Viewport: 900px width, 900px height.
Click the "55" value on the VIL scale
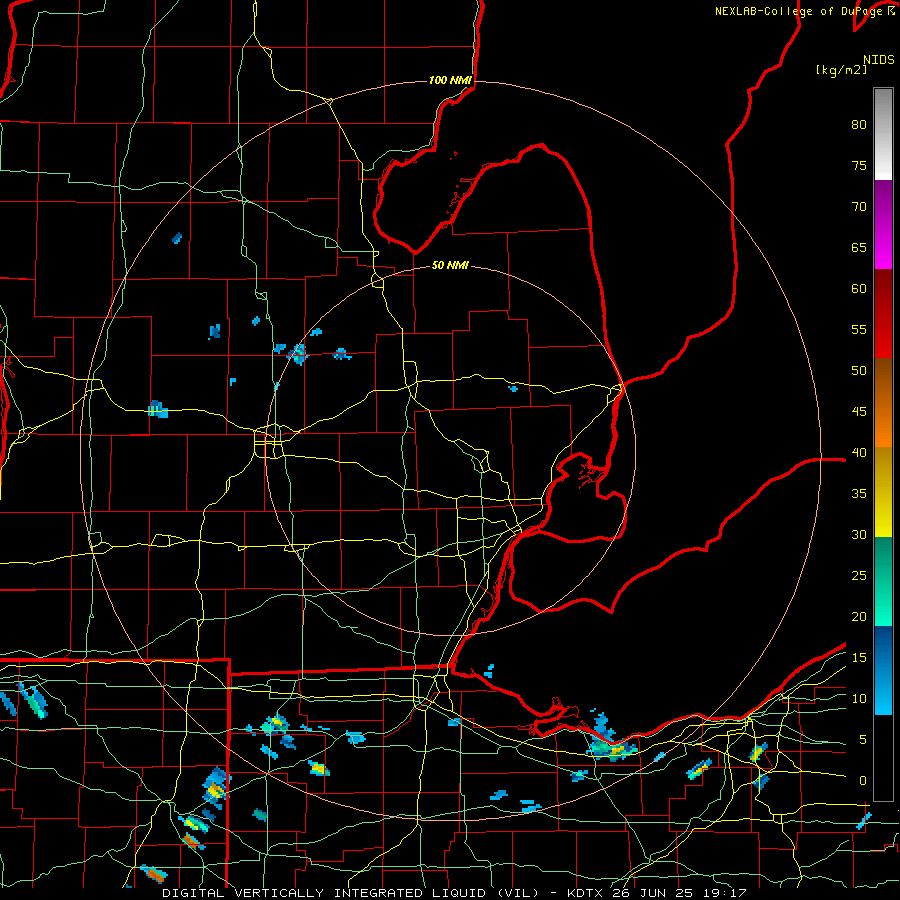(859, 330)
